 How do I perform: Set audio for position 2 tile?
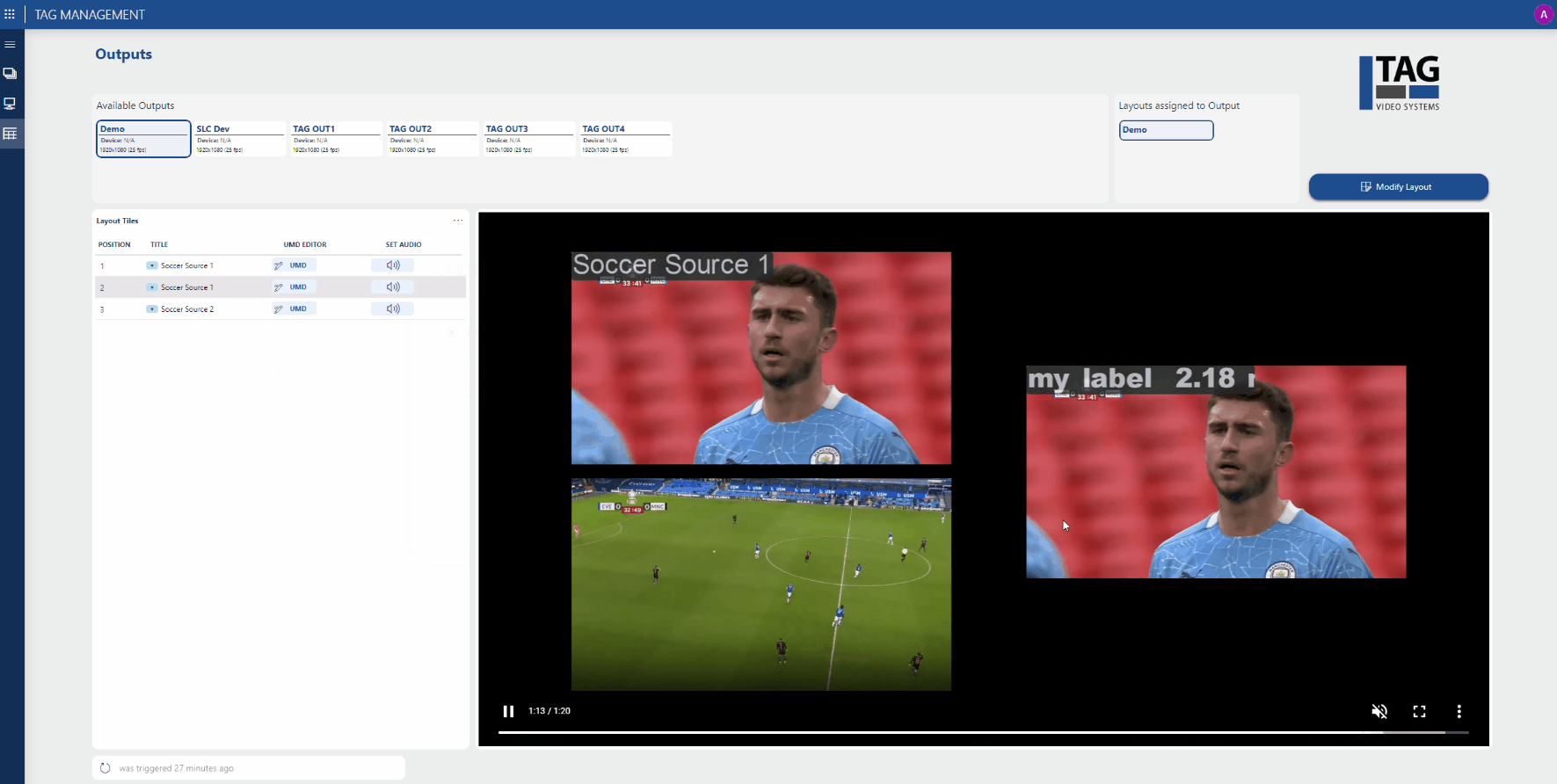[x=393, y=287]
